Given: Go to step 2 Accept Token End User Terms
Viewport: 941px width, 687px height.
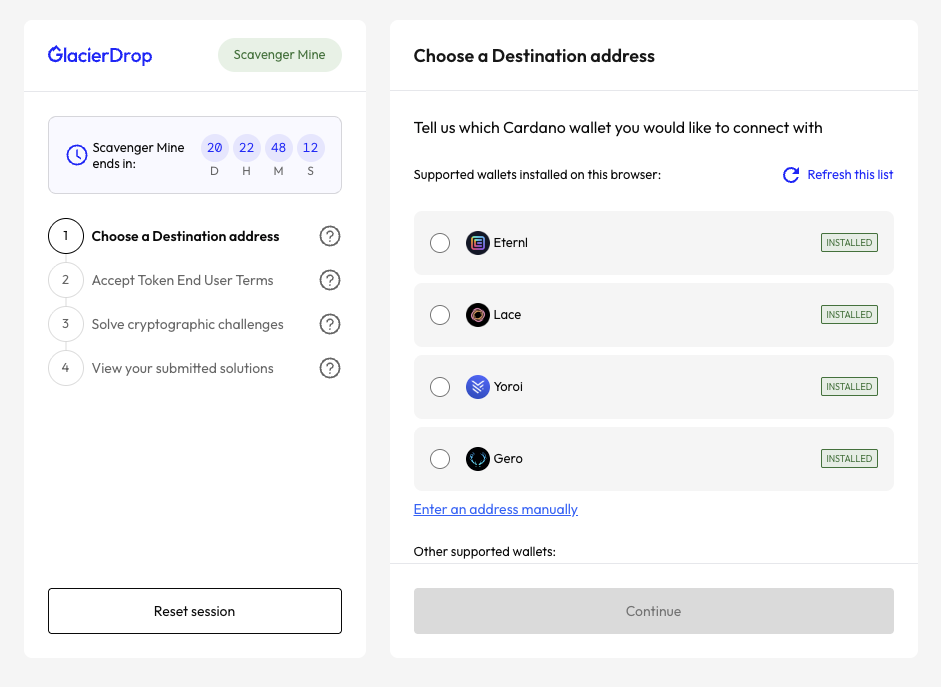Looking at the screenshot, I should pos(182,281).
